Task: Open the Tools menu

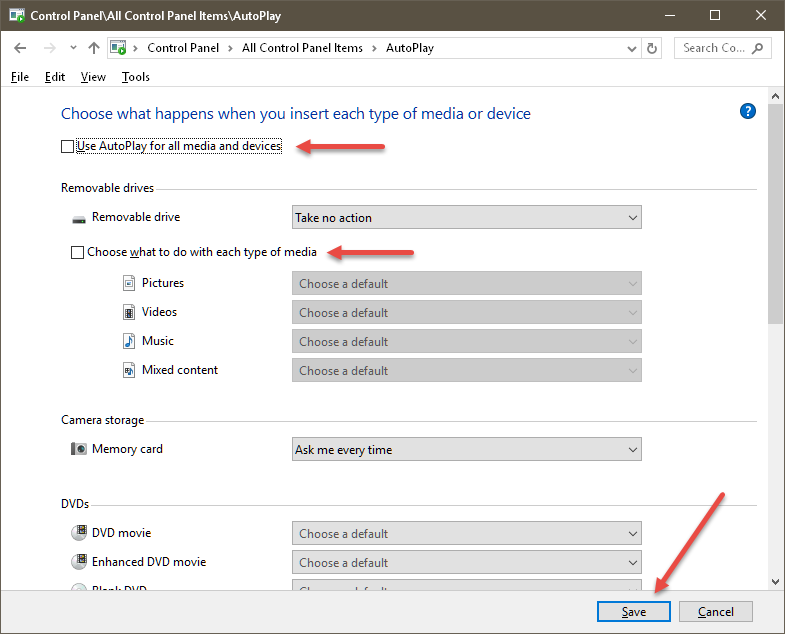Action: click(136, 77)
